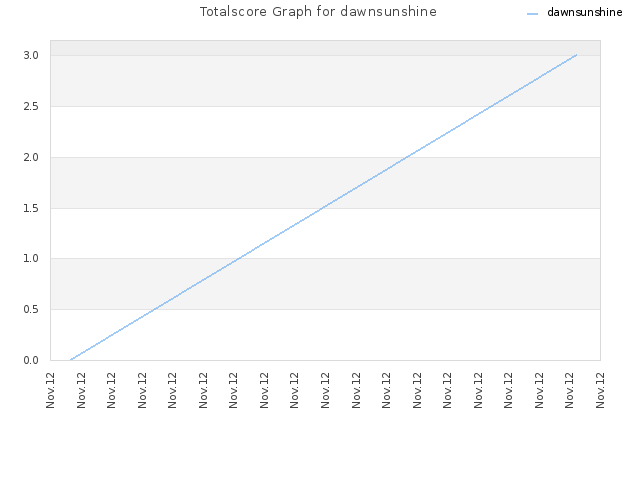This screenshot has height=480, width=640.
Task: Click the dawnsunshine legend label
Action: tap(584, 12)
